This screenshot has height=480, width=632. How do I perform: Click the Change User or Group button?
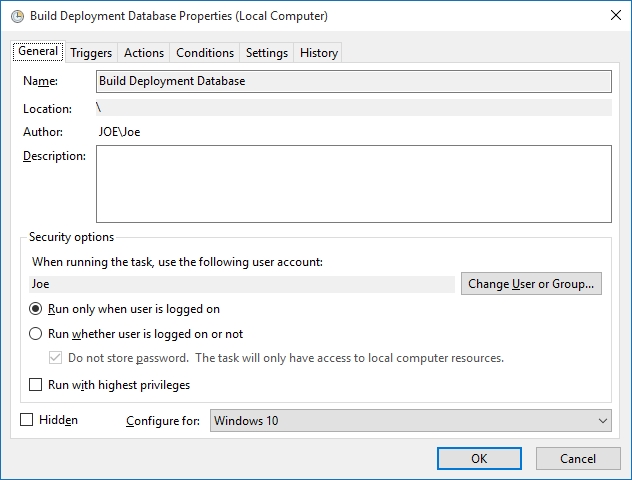click(x=531, y=284)
